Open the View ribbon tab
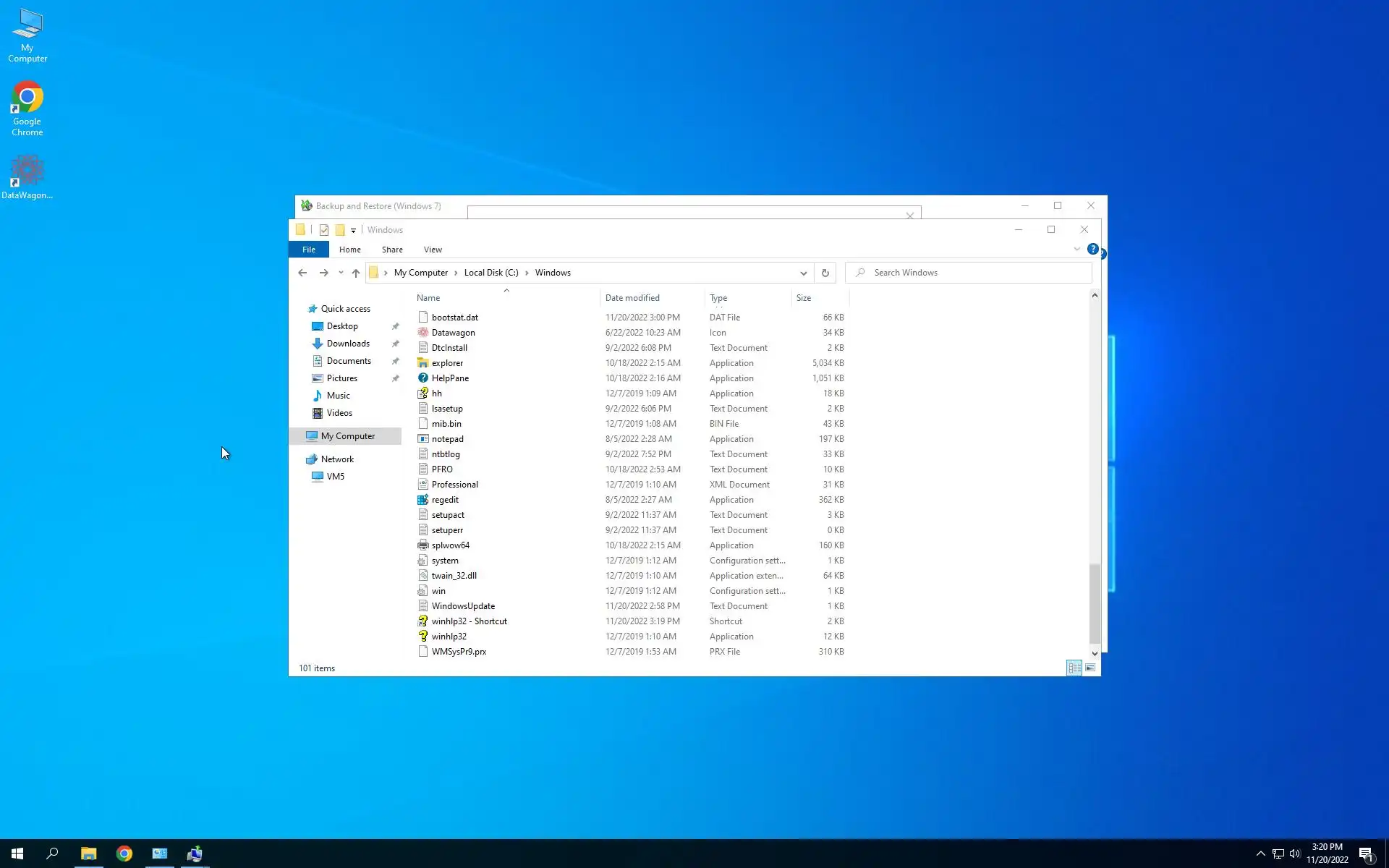The height and width of the screenshot is (868, 1389). coord(433,250)
